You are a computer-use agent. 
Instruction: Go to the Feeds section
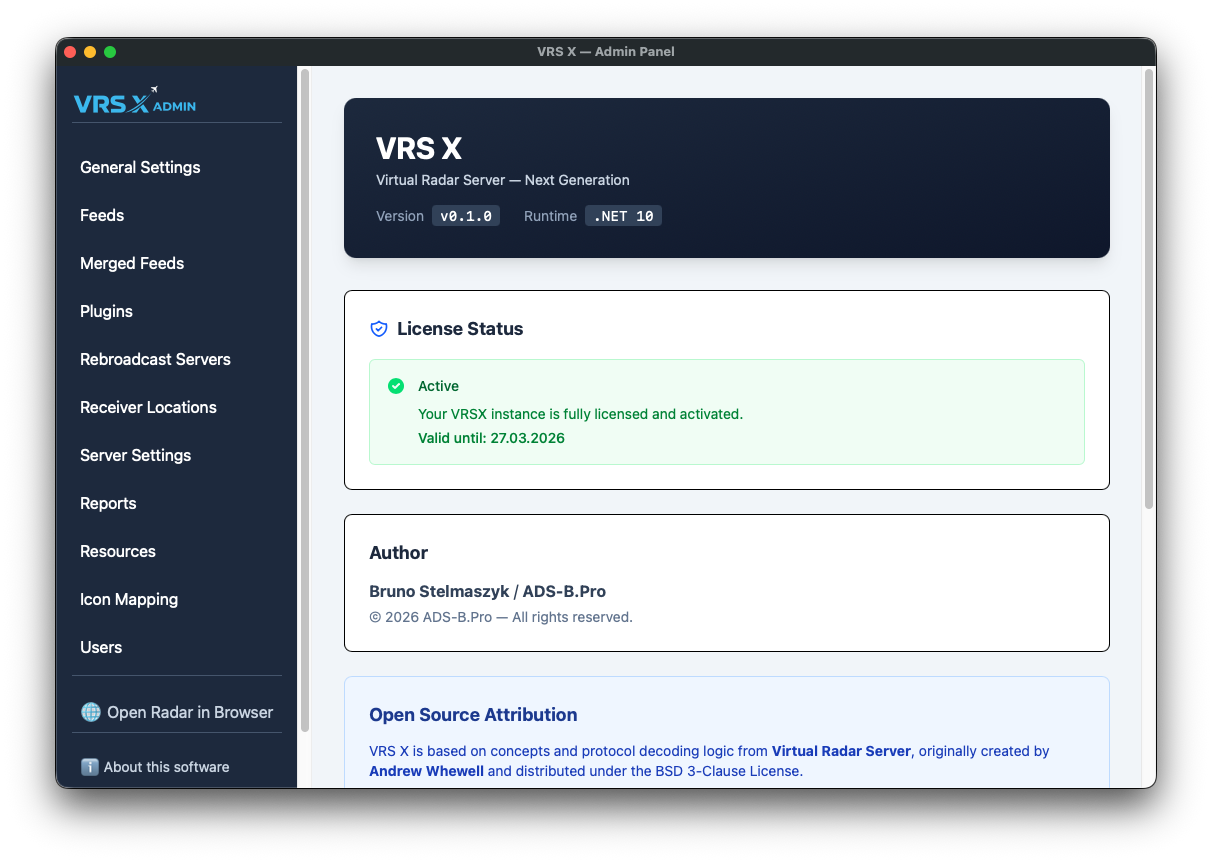[102, 215]
